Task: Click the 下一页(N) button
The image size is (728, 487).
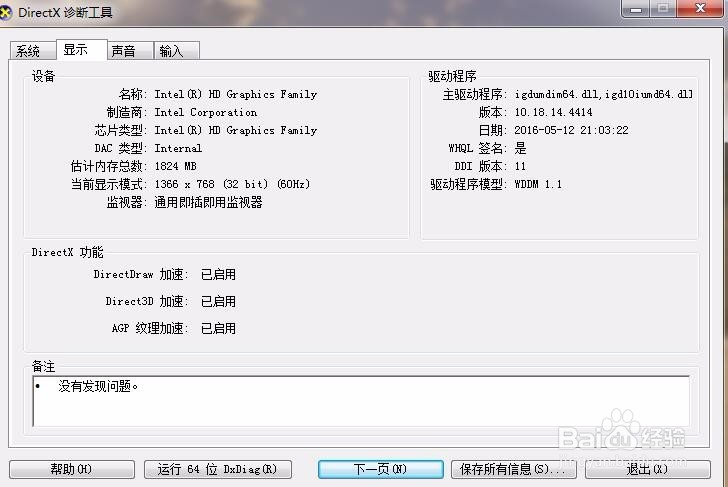Action: coord(380,469)
